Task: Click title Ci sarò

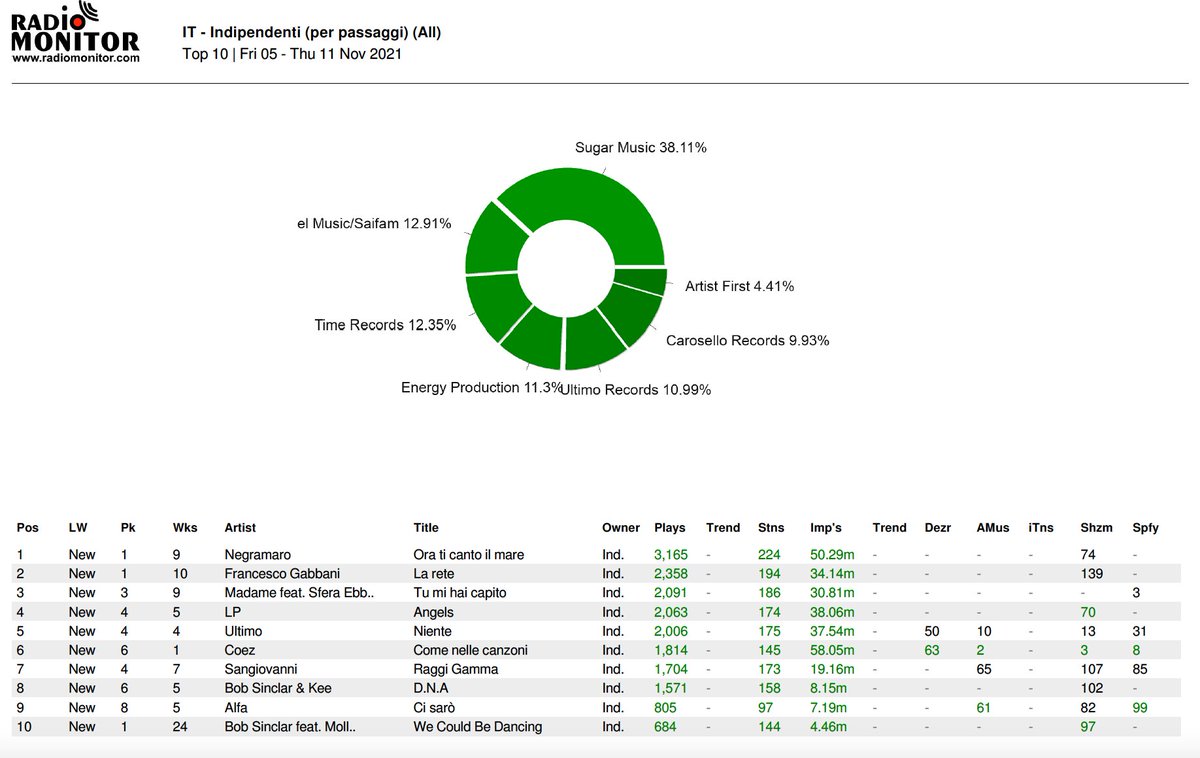Action: [x=433, y=708]
